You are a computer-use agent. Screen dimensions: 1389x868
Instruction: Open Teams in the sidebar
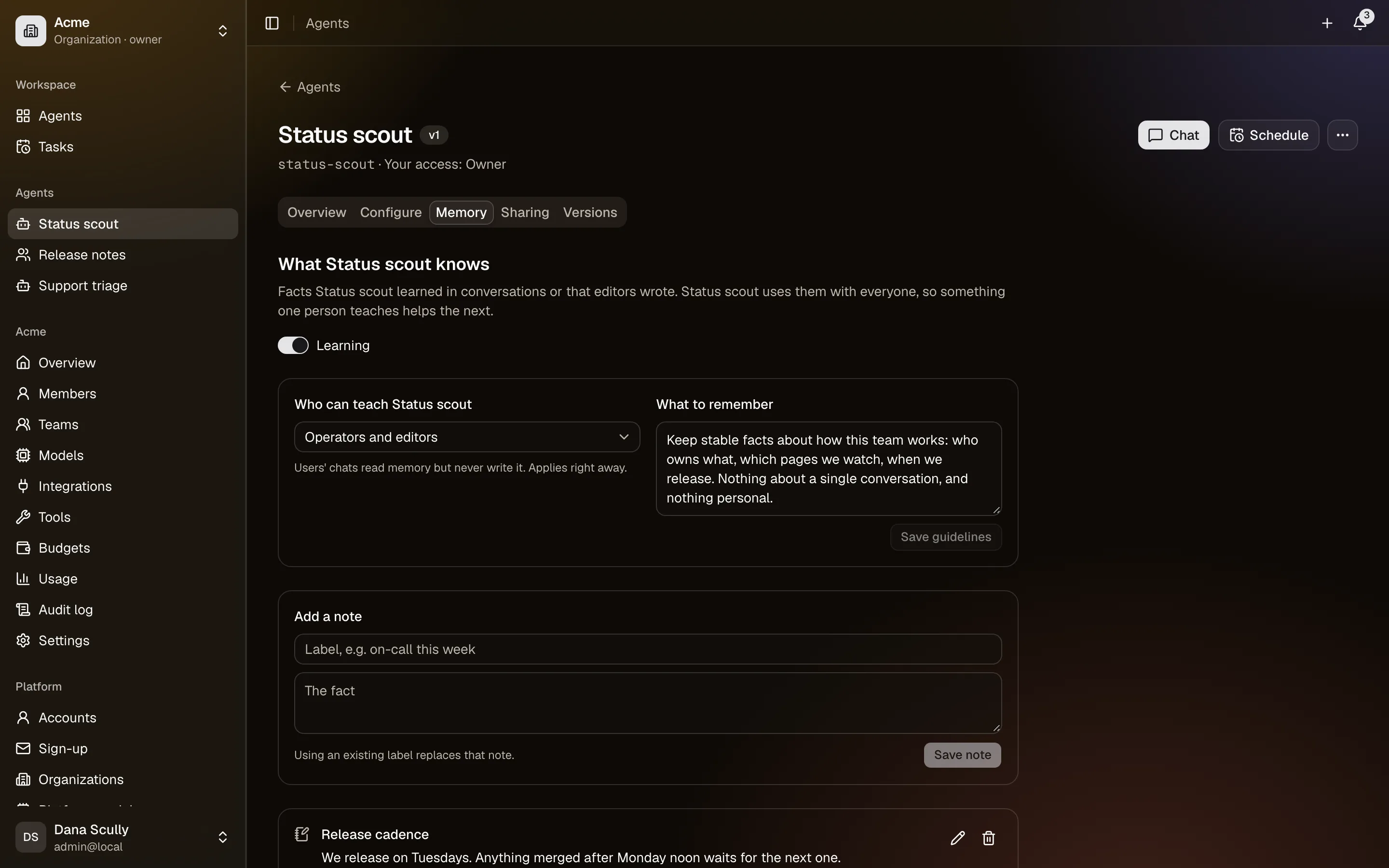click(x=123, y=425)
